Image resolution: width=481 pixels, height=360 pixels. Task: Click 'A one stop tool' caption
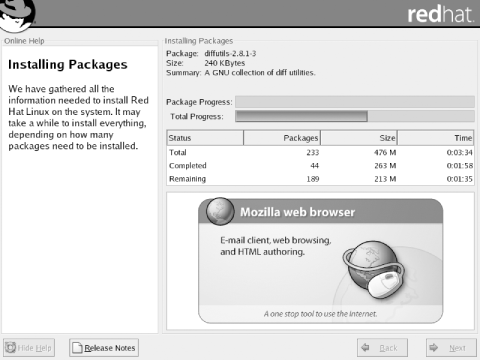click(x=321, y=314)
